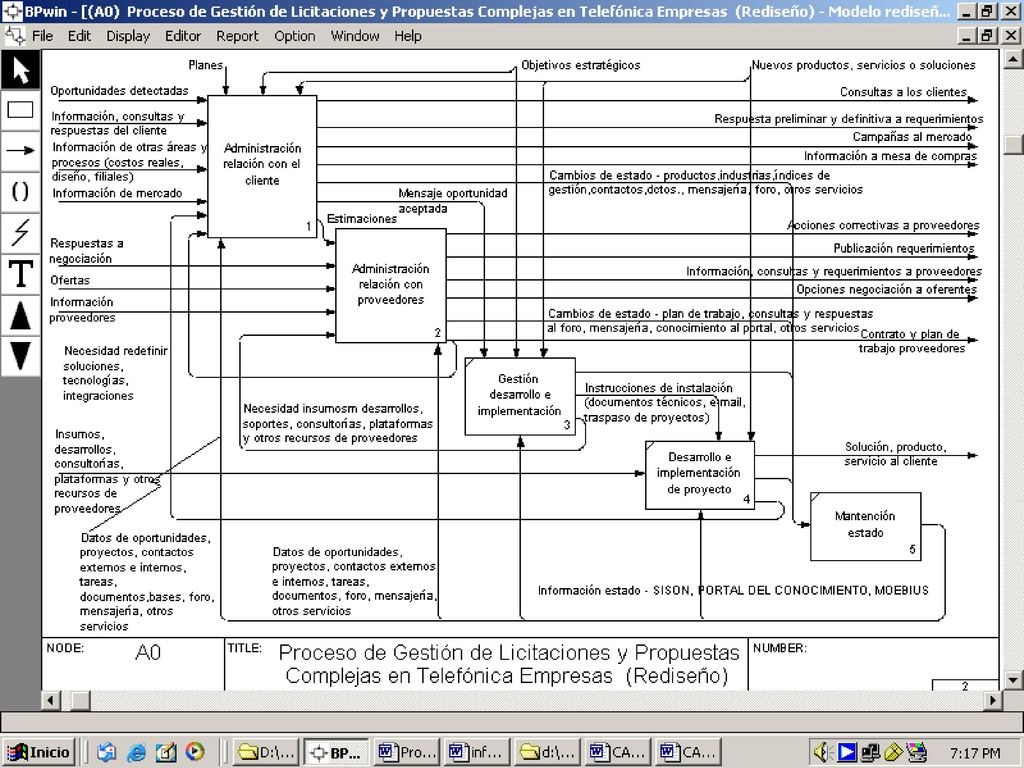Click the up triangle parent diagram tool
The height and width of the screenshot is (768, 1024).
pos(20,315)
